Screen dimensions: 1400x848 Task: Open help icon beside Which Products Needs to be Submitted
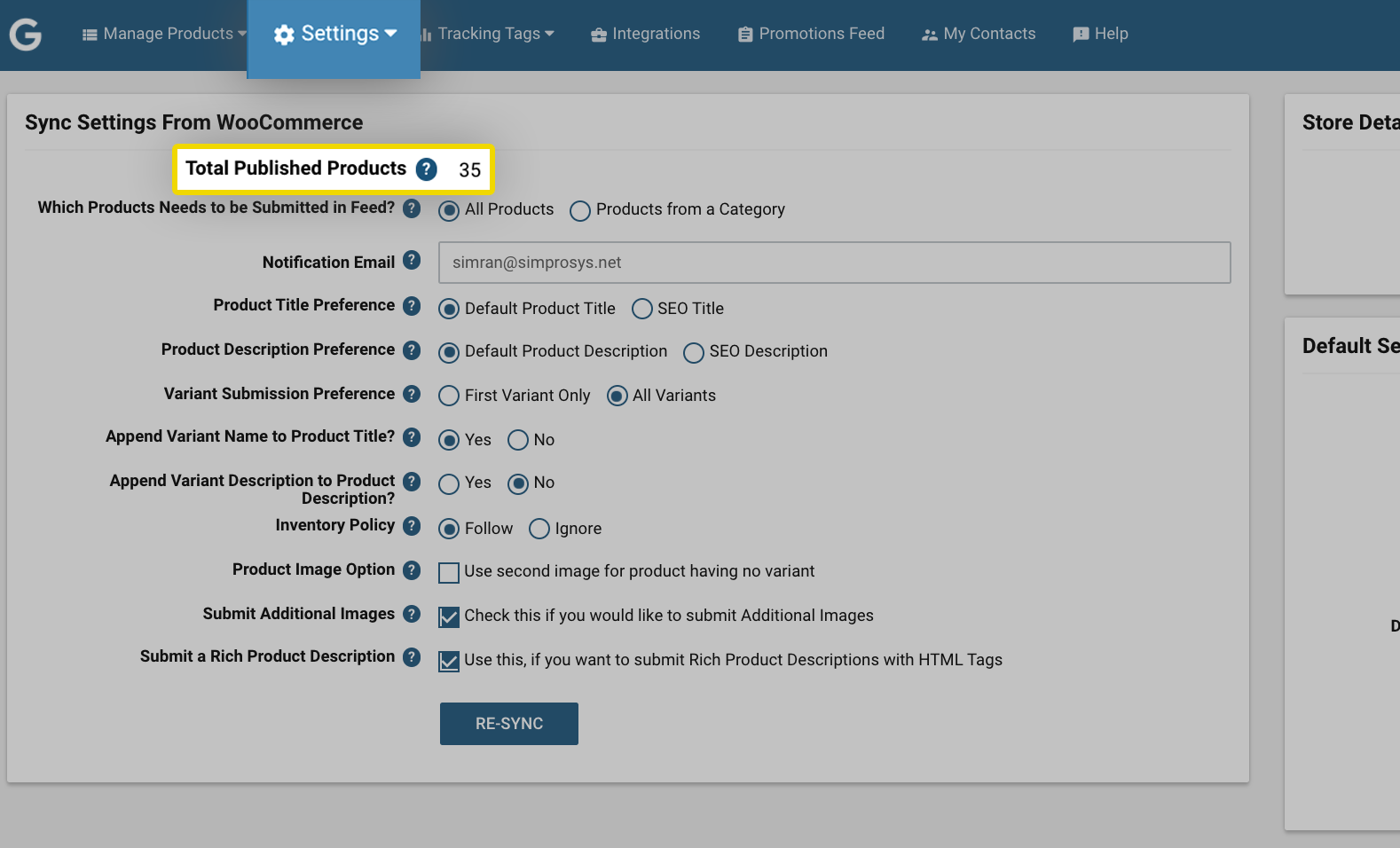pos(412,208)
